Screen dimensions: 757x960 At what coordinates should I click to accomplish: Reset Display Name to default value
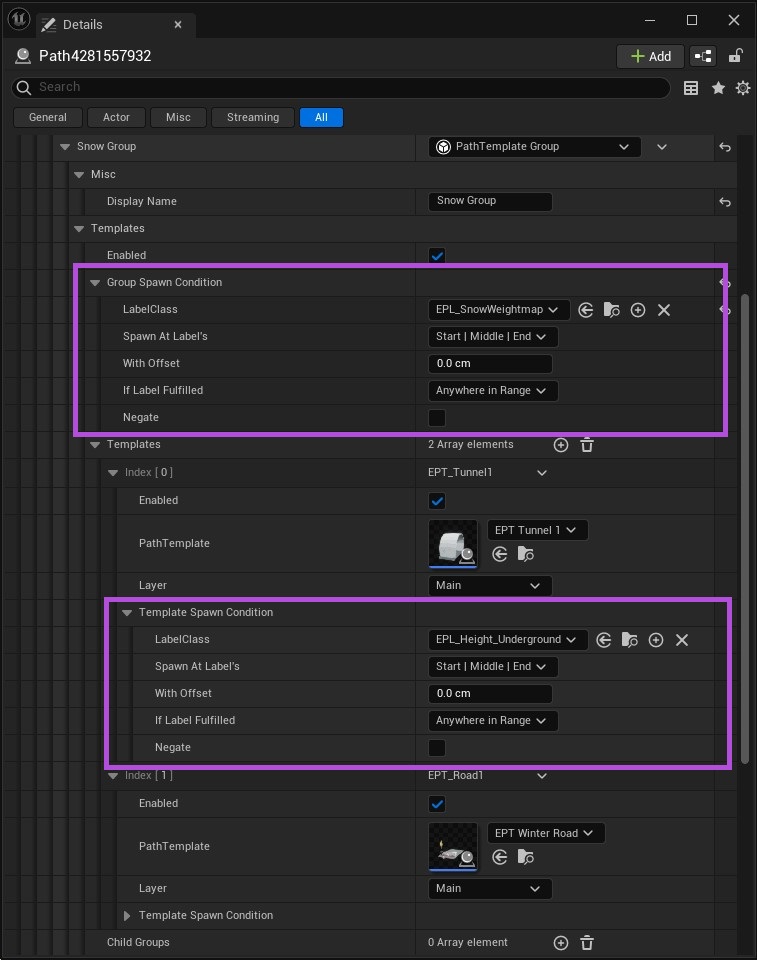(725, 201)
